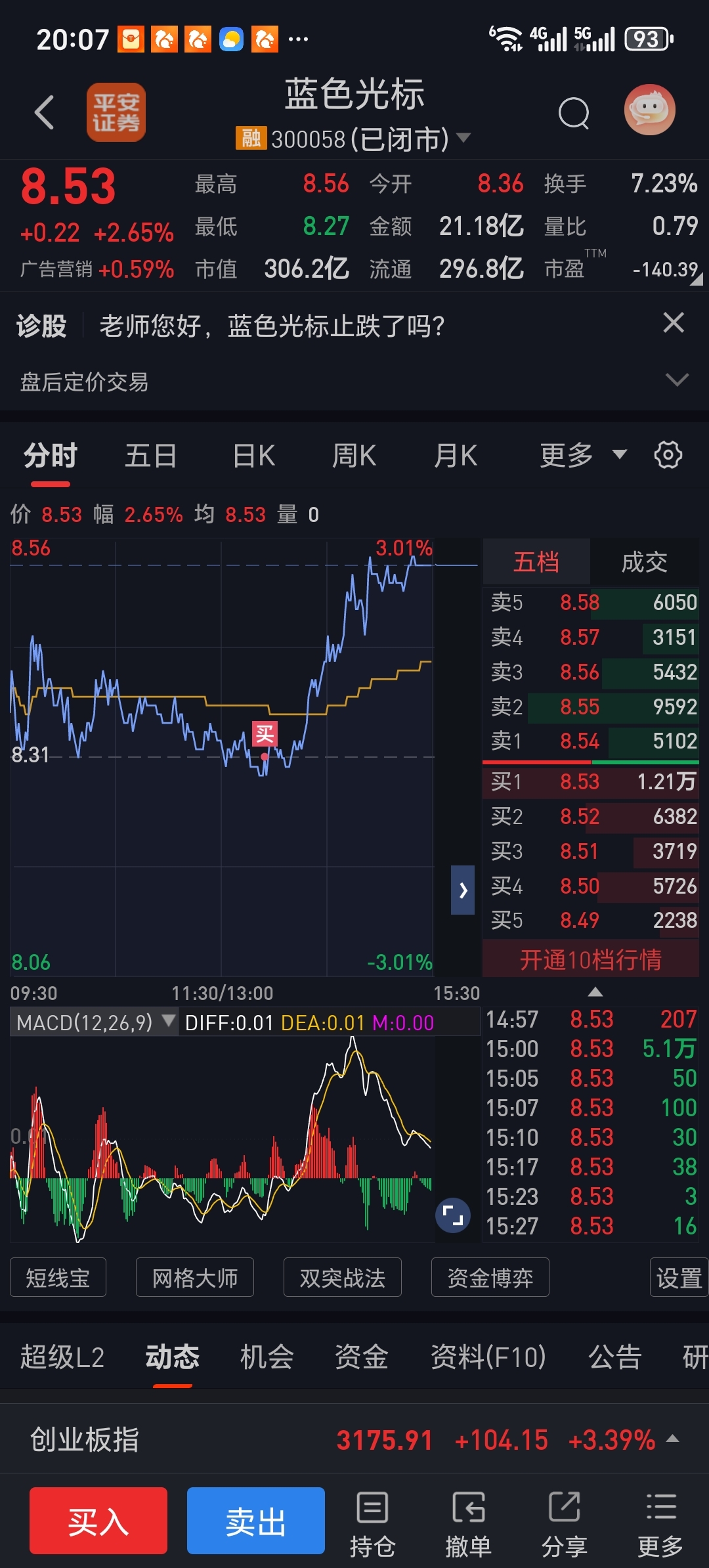Tap the 买 marker on chart
The width and height of the screenshot is (709, 1568).
tap(265, 733)
